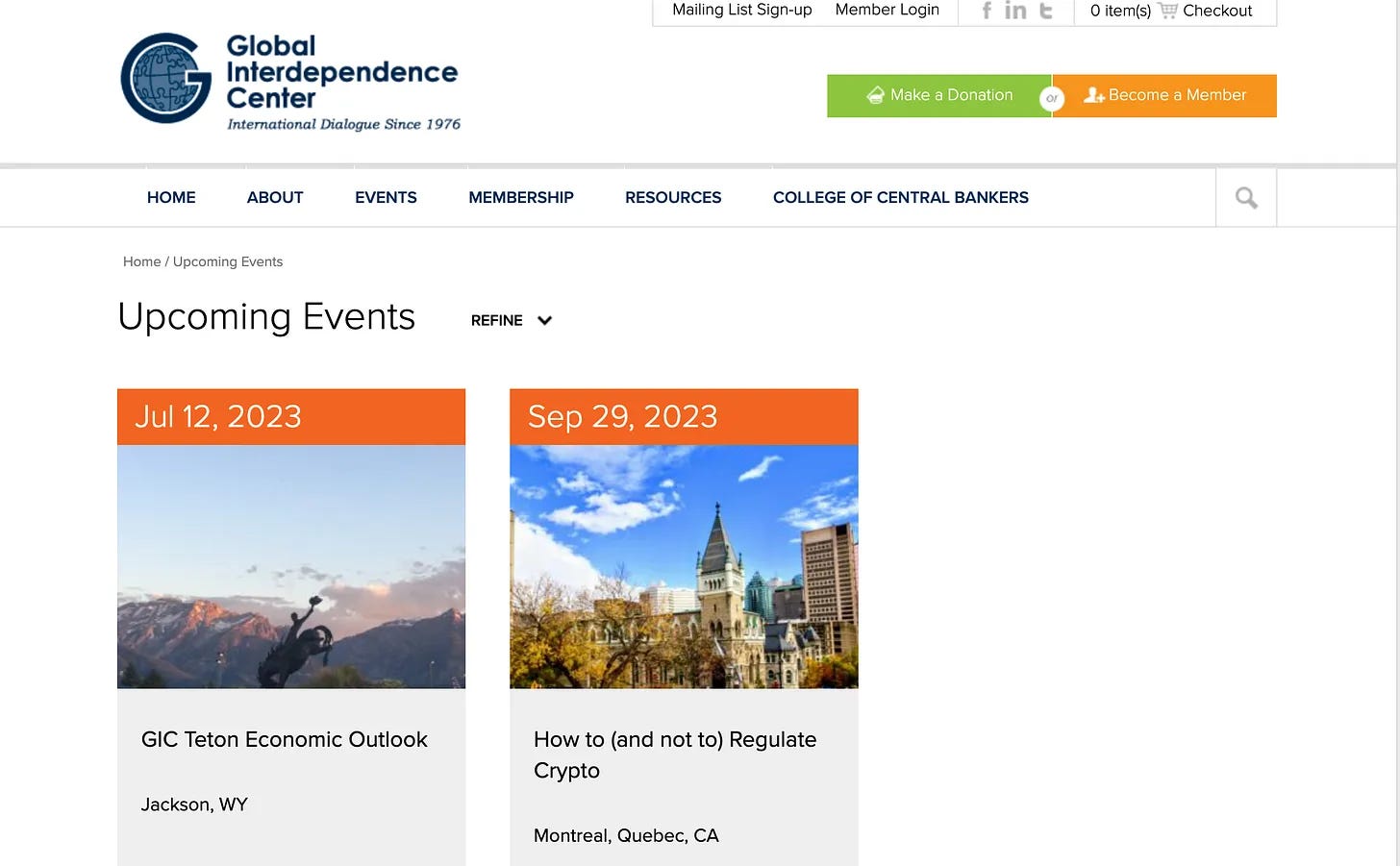Click Home breadcrumb link

(141, 261)
